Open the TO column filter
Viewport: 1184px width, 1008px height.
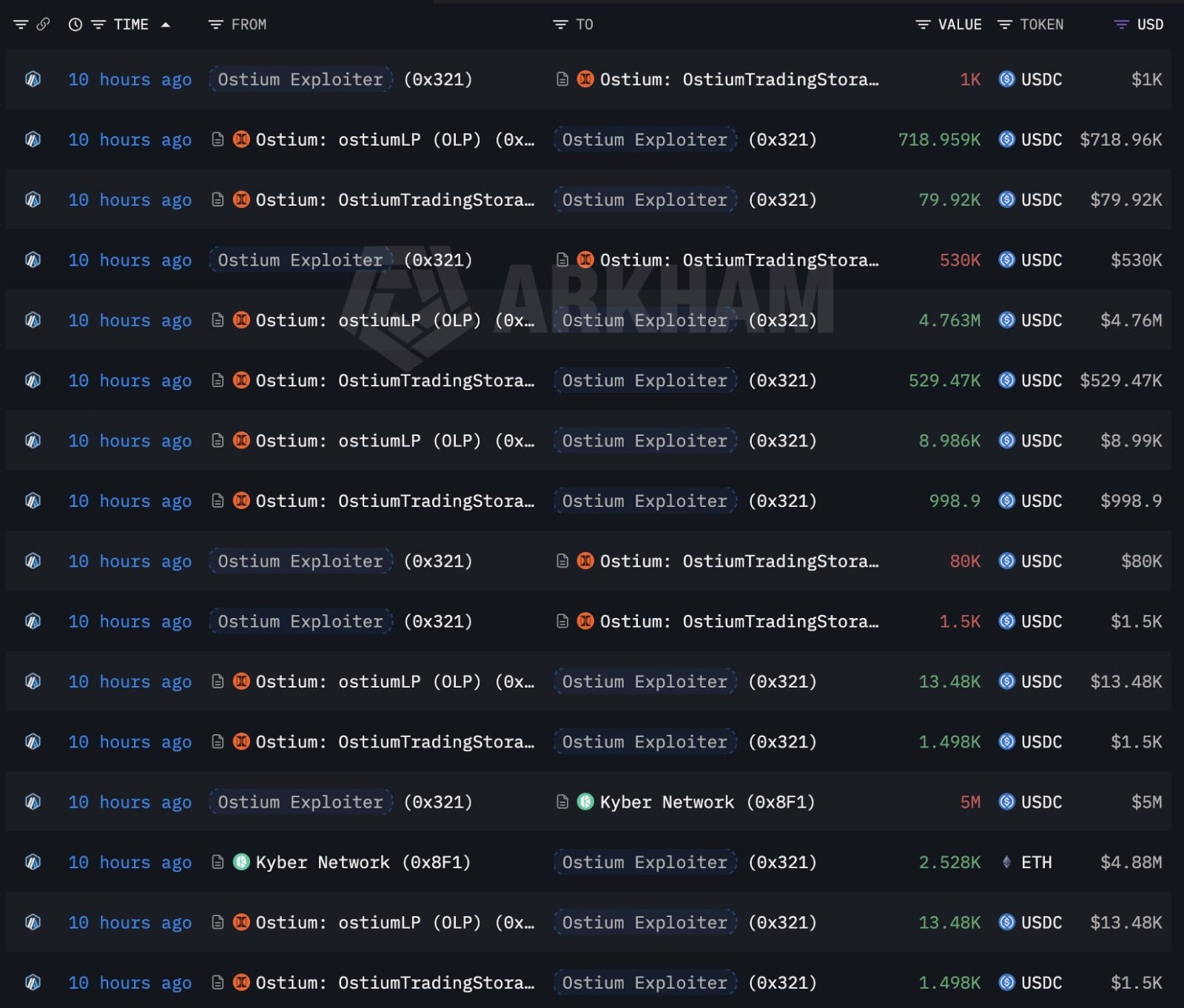coord(560,24)
